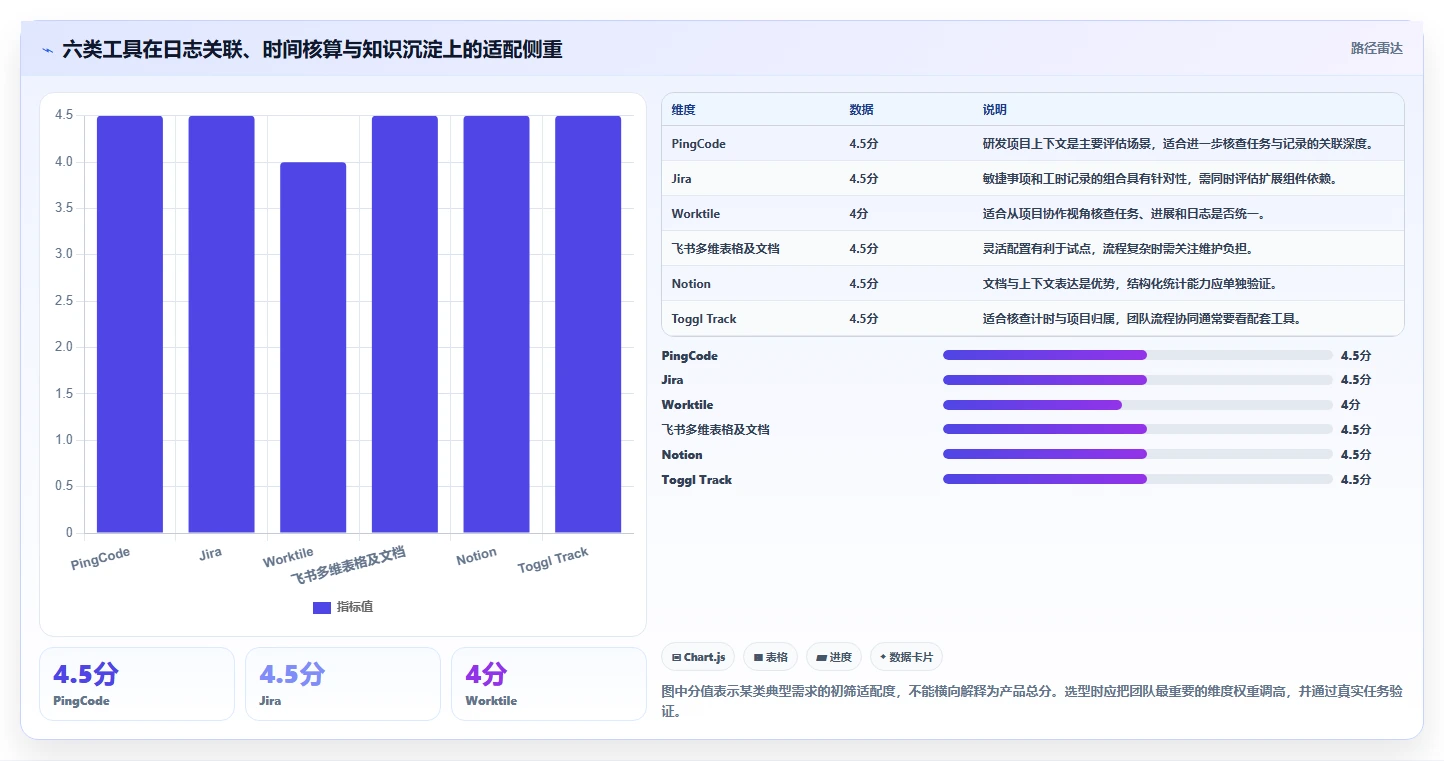Click the Toggl Track x-axis label

(553, 561)
